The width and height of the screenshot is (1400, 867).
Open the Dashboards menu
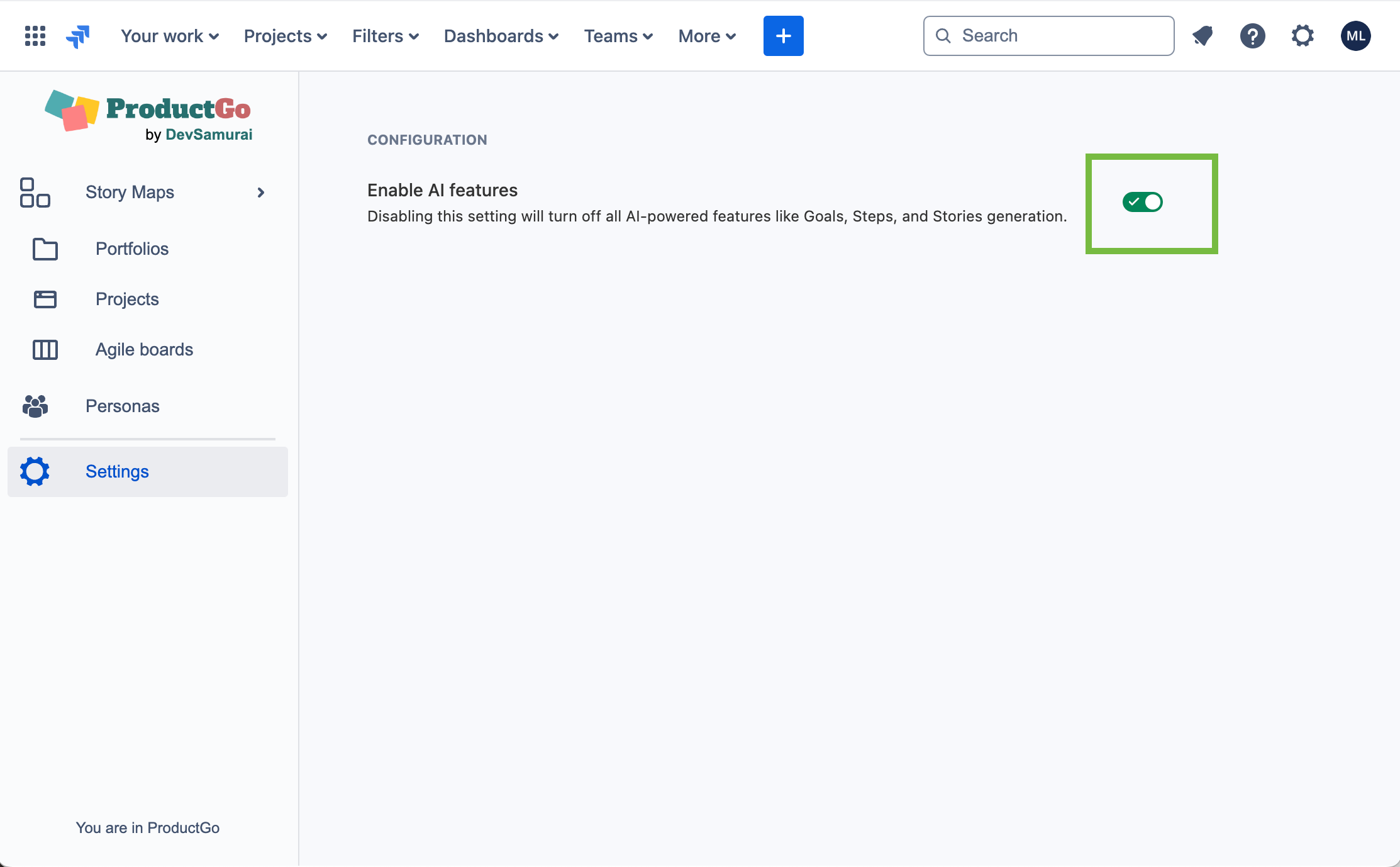[501, 36]
